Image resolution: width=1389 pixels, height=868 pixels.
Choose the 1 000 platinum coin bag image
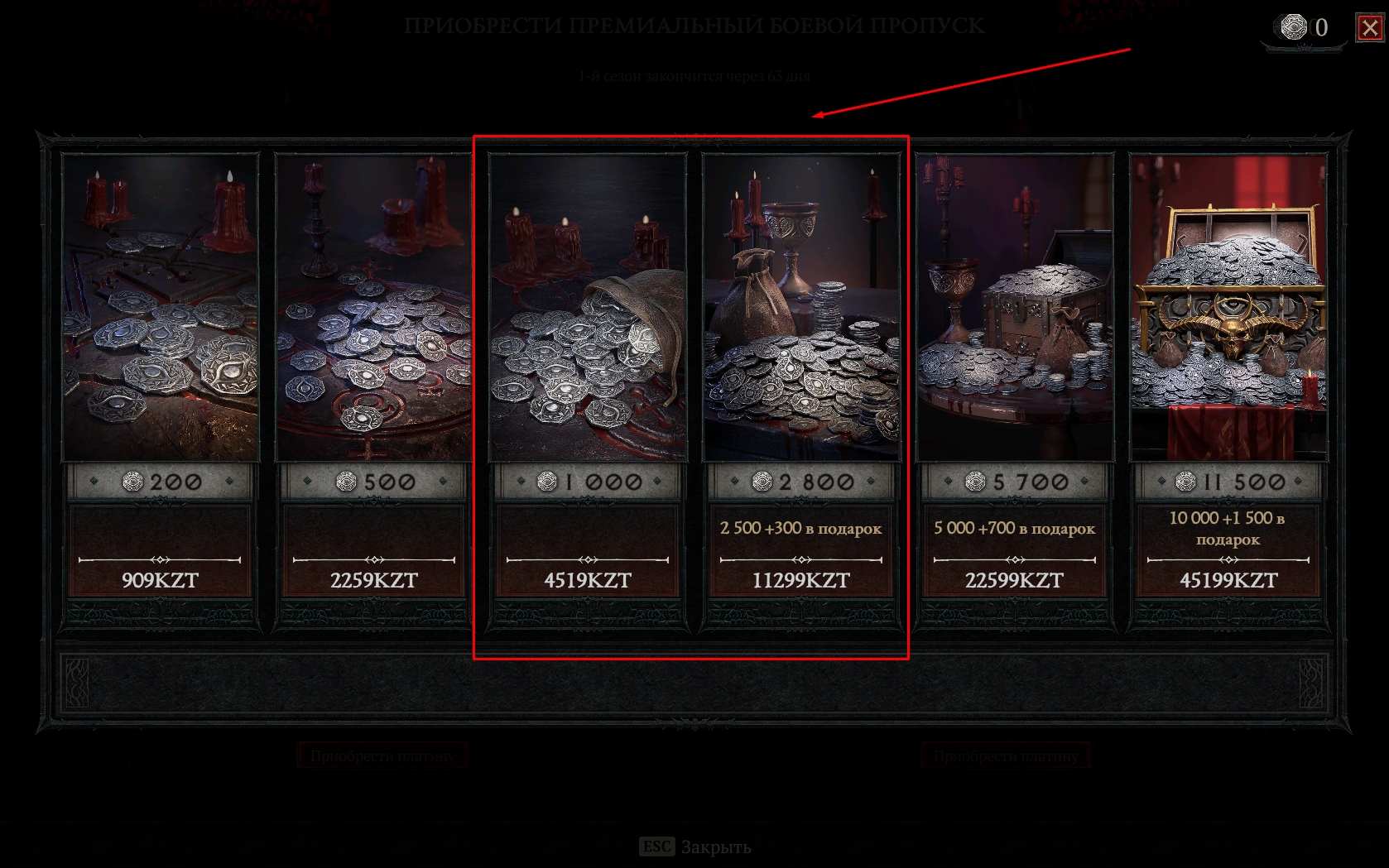(x=588, y=307)
